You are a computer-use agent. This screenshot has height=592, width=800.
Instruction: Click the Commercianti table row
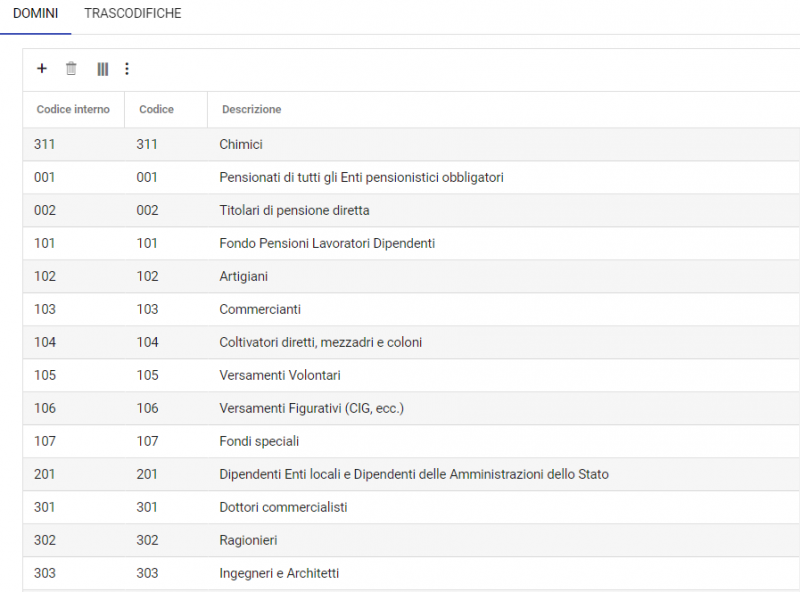260,310
